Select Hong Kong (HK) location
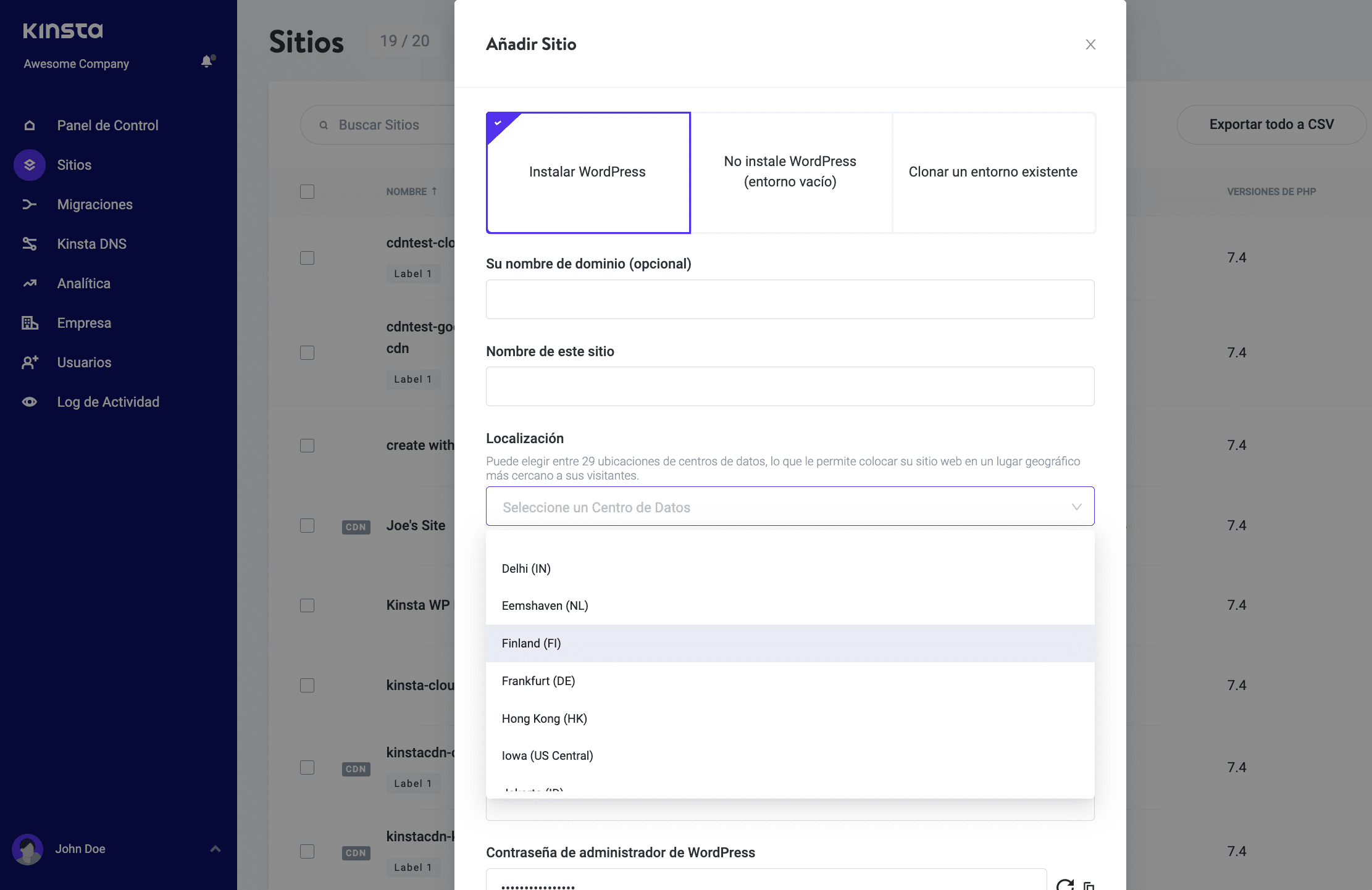Viewport: 1372px width, 890px height. tap(545, 718)
